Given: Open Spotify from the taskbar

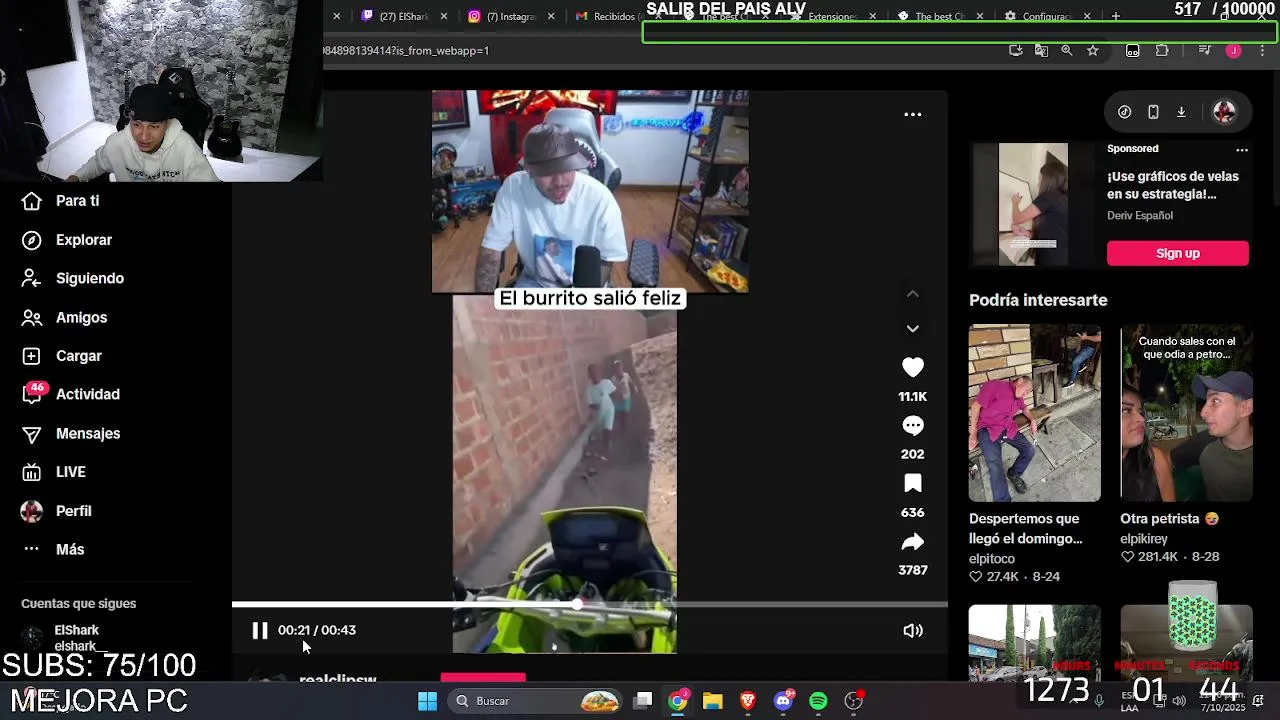Looking at the screenshot, I should tap(818, 701).
